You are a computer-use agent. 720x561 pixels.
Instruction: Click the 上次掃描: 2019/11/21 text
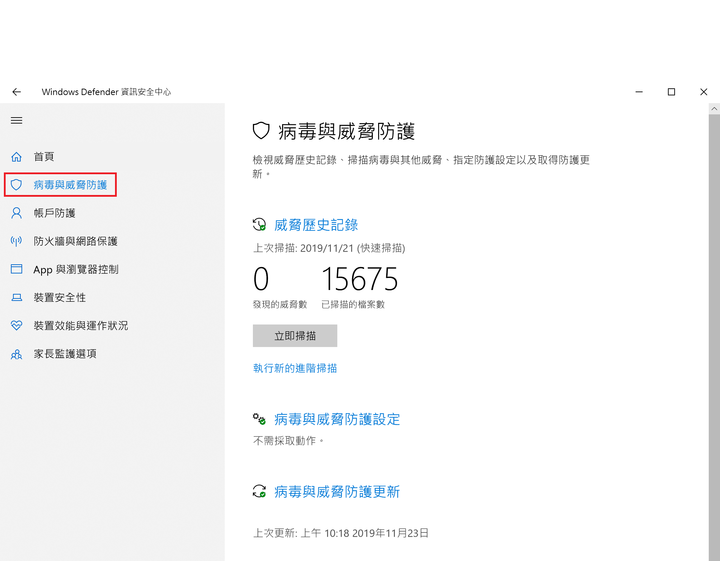coord(329,248)
